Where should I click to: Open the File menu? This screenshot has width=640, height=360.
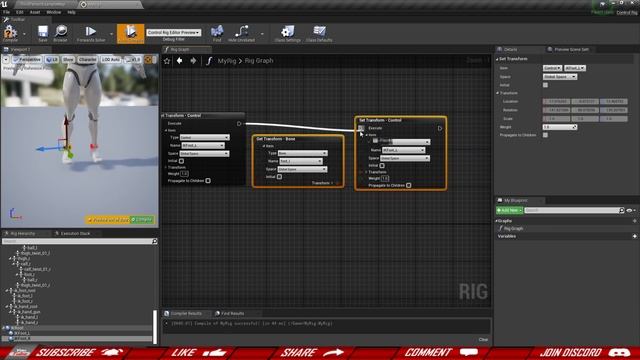pos(7,12)
